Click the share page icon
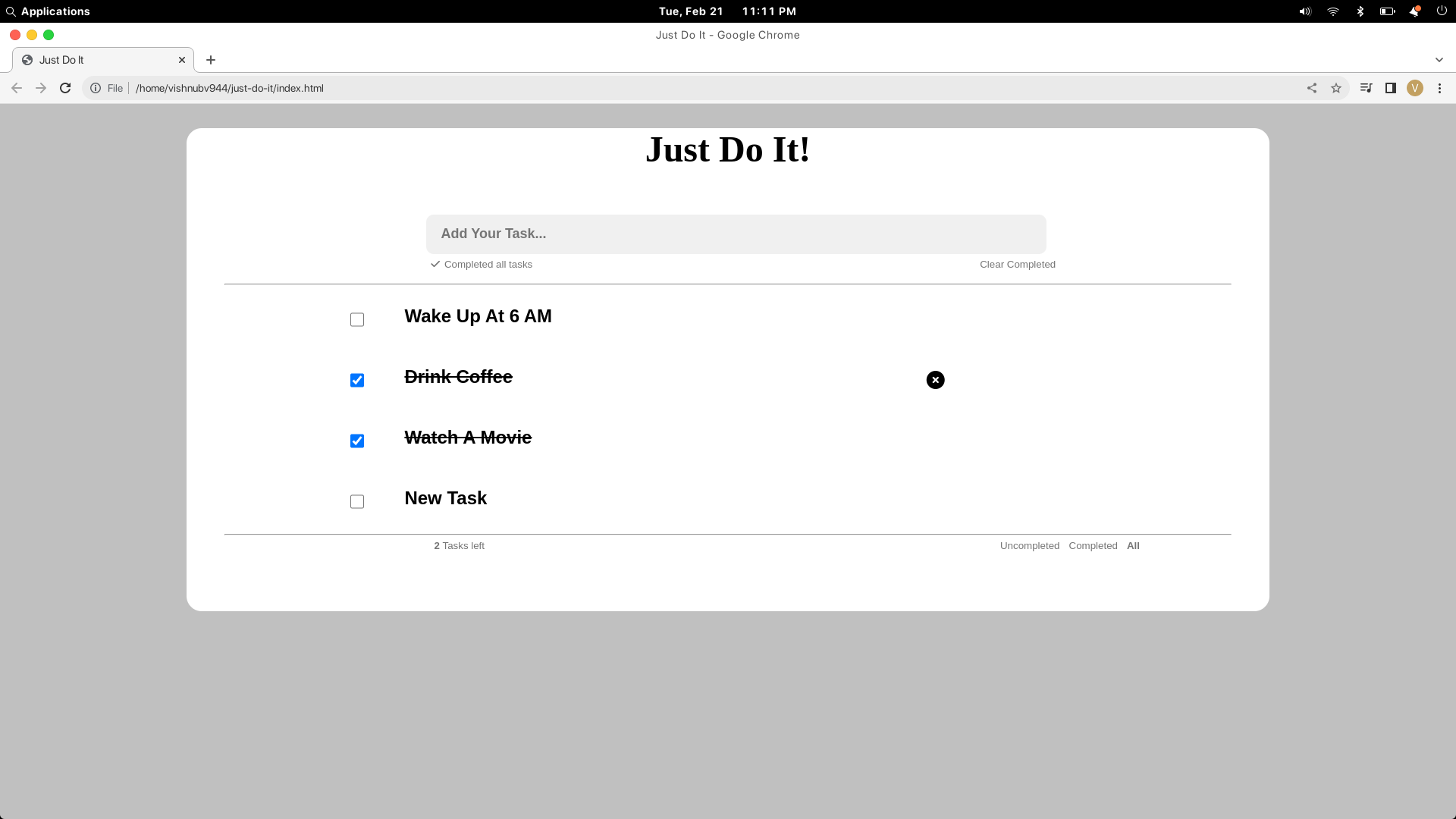 [1312, 88]
